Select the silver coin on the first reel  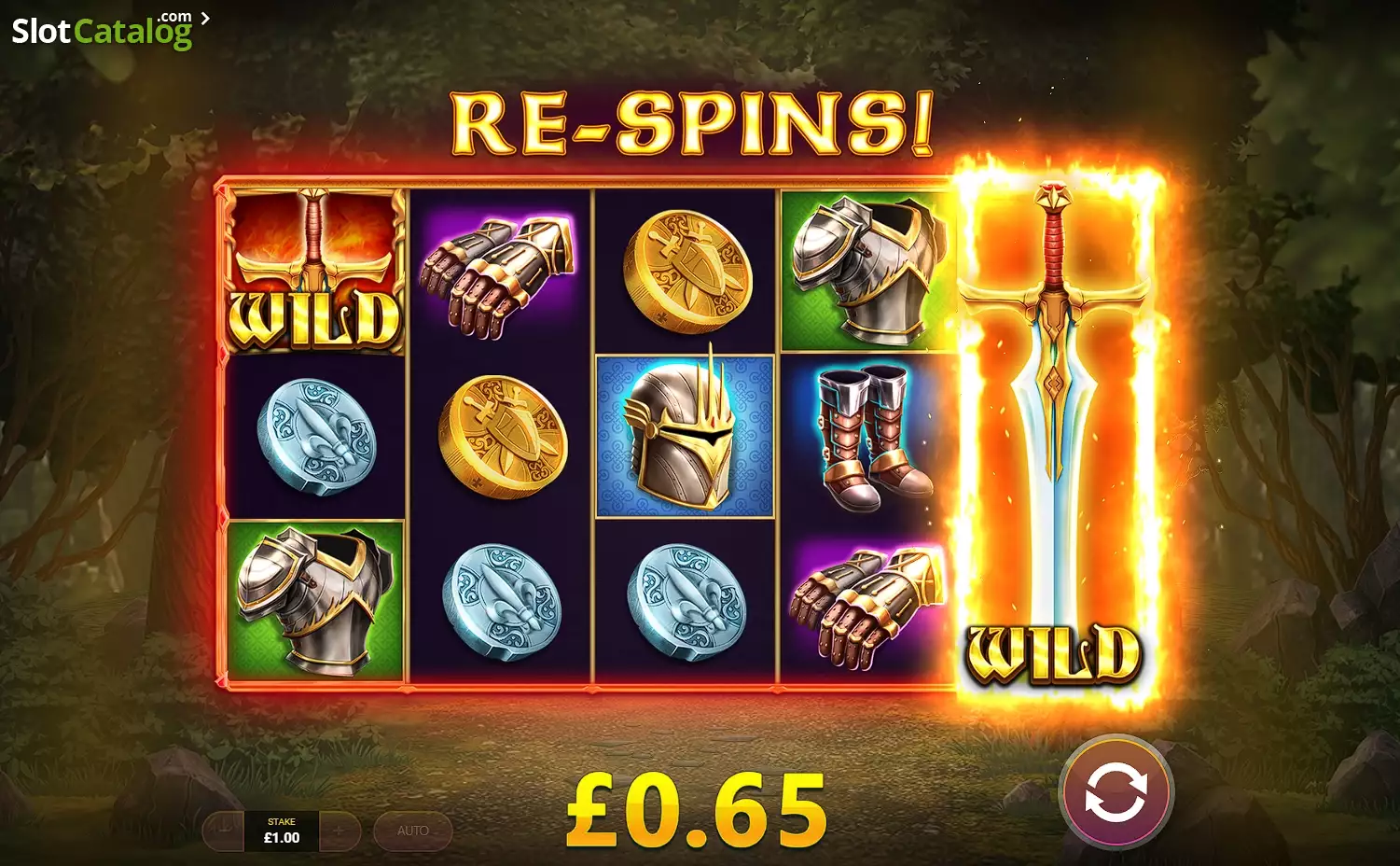316,437
